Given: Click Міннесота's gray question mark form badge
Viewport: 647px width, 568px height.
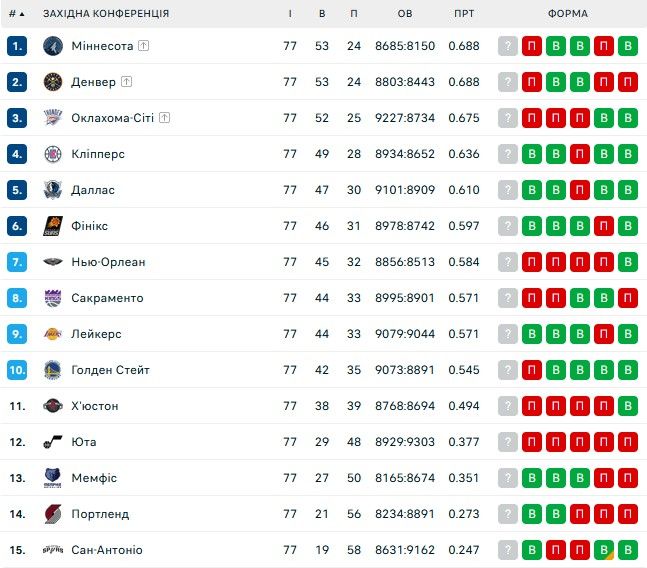Looking at the screenshot, I should (x=508, y=46).
